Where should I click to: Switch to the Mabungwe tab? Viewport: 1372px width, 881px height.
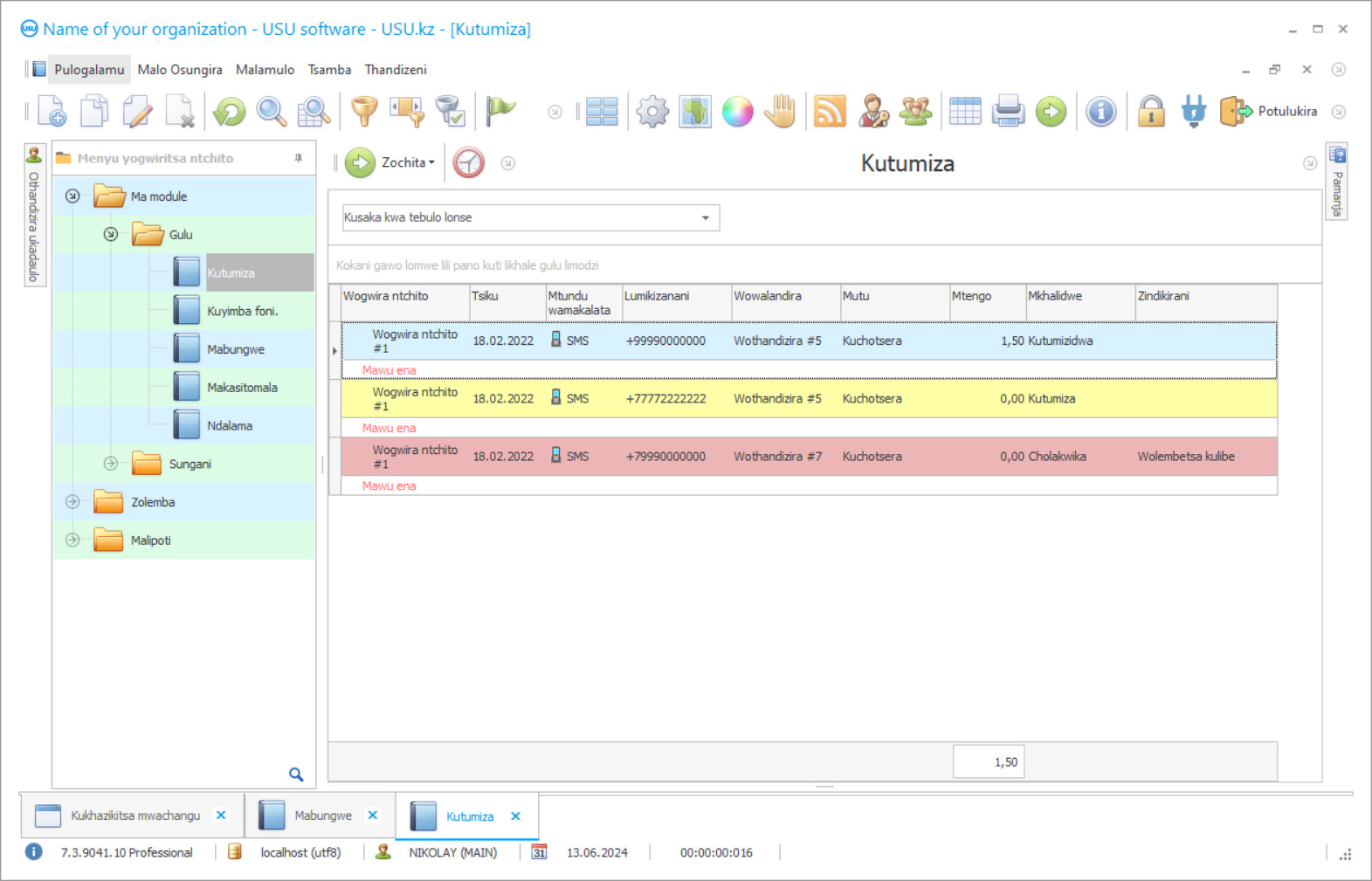pos(322,816)
